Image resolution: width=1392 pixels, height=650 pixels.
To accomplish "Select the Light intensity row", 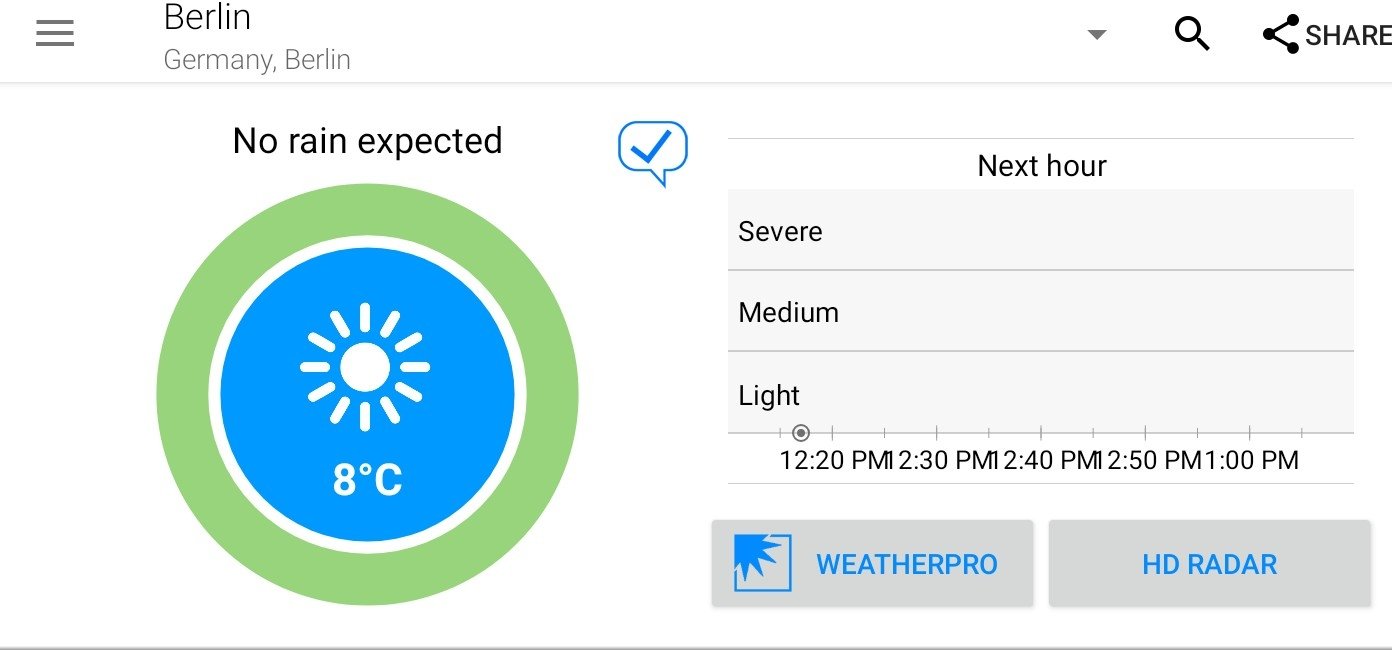I will [x=1041, y=393].
